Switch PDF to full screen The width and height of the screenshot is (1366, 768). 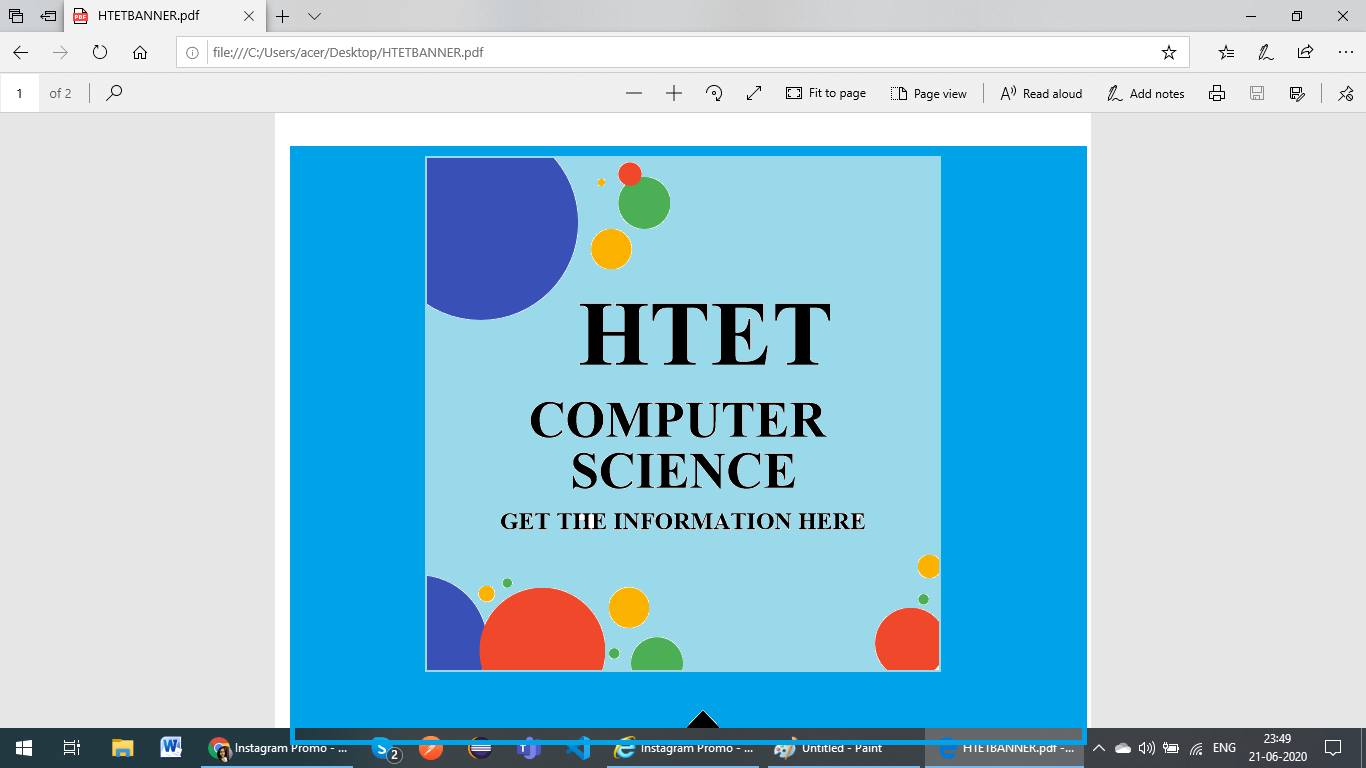(x=754, y=93)
